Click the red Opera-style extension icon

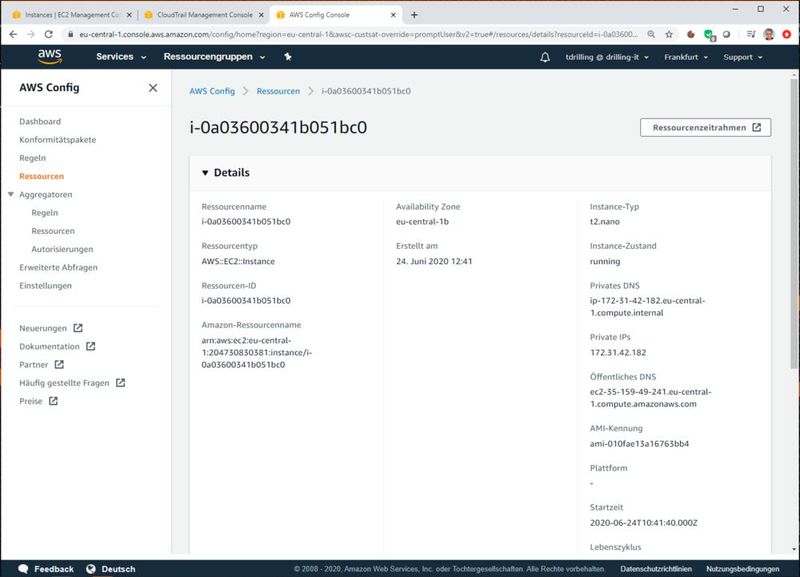[787, 34]
